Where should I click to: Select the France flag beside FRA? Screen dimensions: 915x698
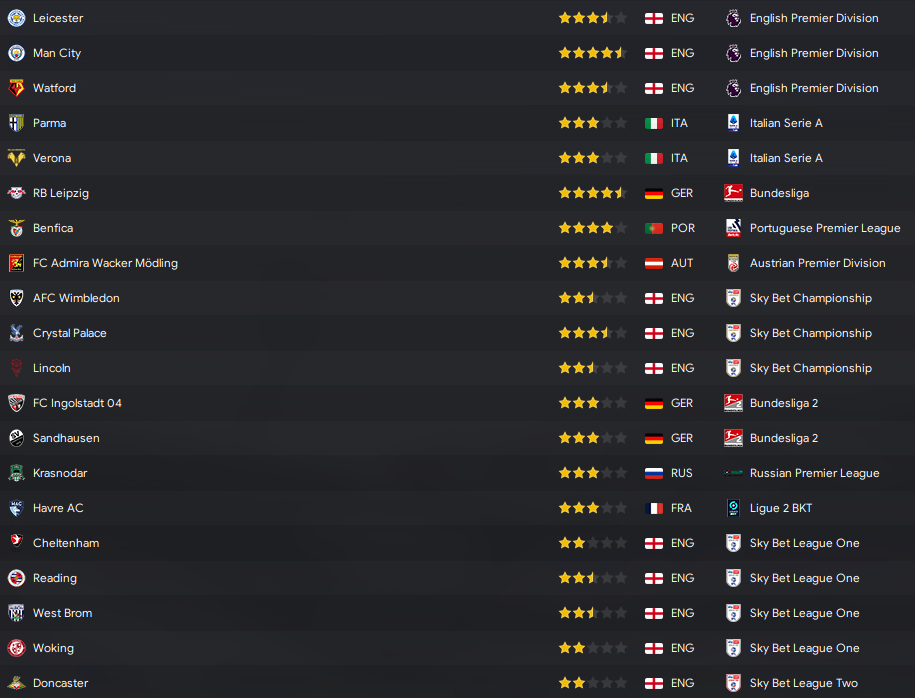pyautogui.click(x=654, y=508)
